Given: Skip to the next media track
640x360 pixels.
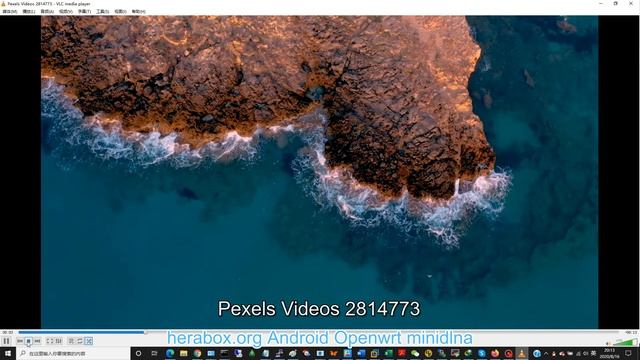Looking at the screenshot, I should (37, 341).
